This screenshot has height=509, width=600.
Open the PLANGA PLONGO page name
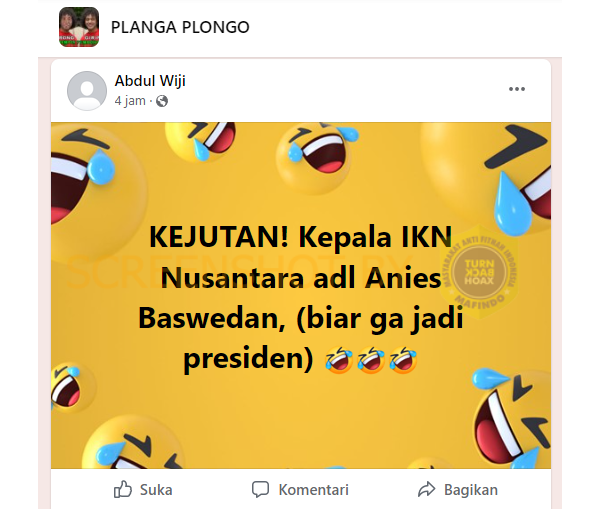(x=180, y=27)
